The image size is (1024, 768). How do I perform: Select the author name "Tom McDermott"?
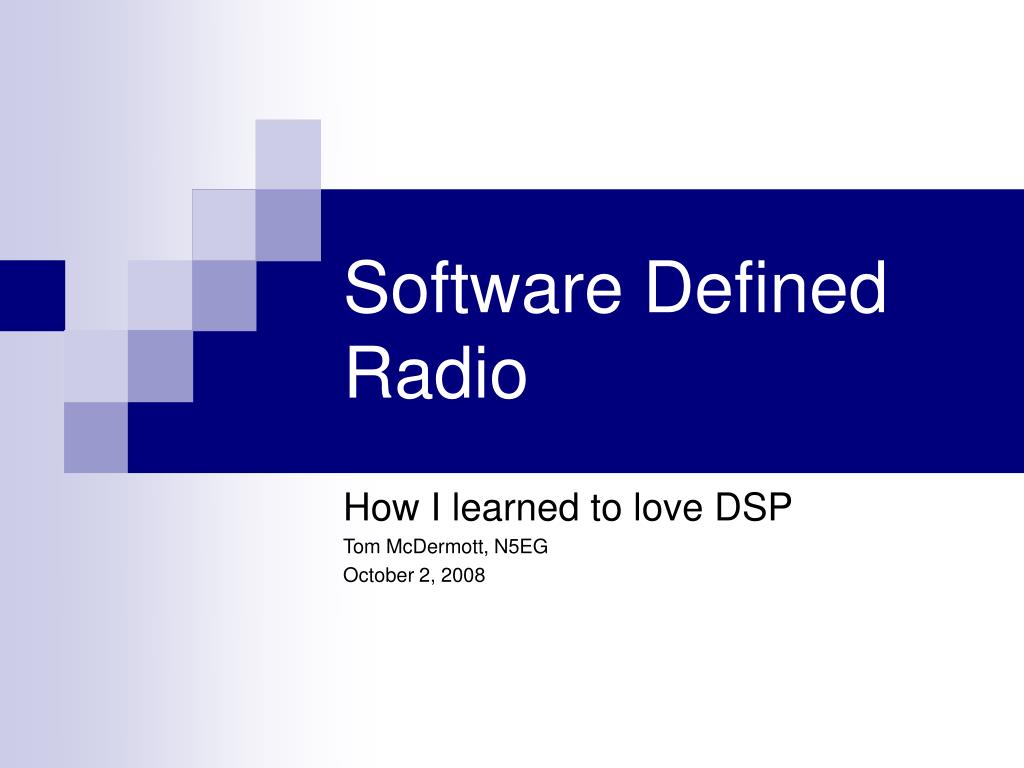click(x=414, y=546)
